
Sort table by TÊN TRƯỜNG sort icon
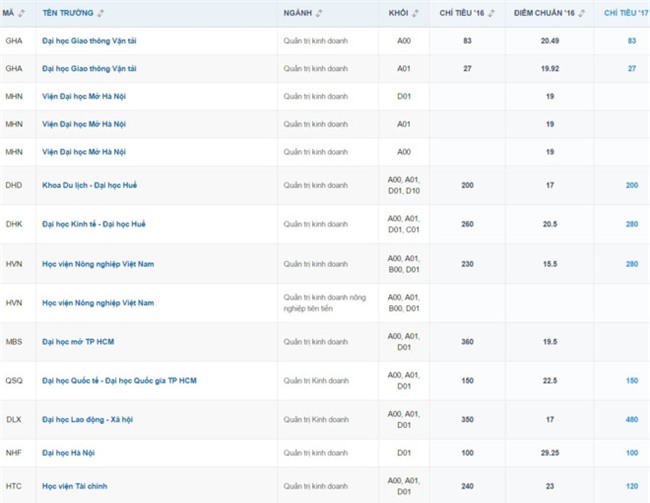click(100, 12)
